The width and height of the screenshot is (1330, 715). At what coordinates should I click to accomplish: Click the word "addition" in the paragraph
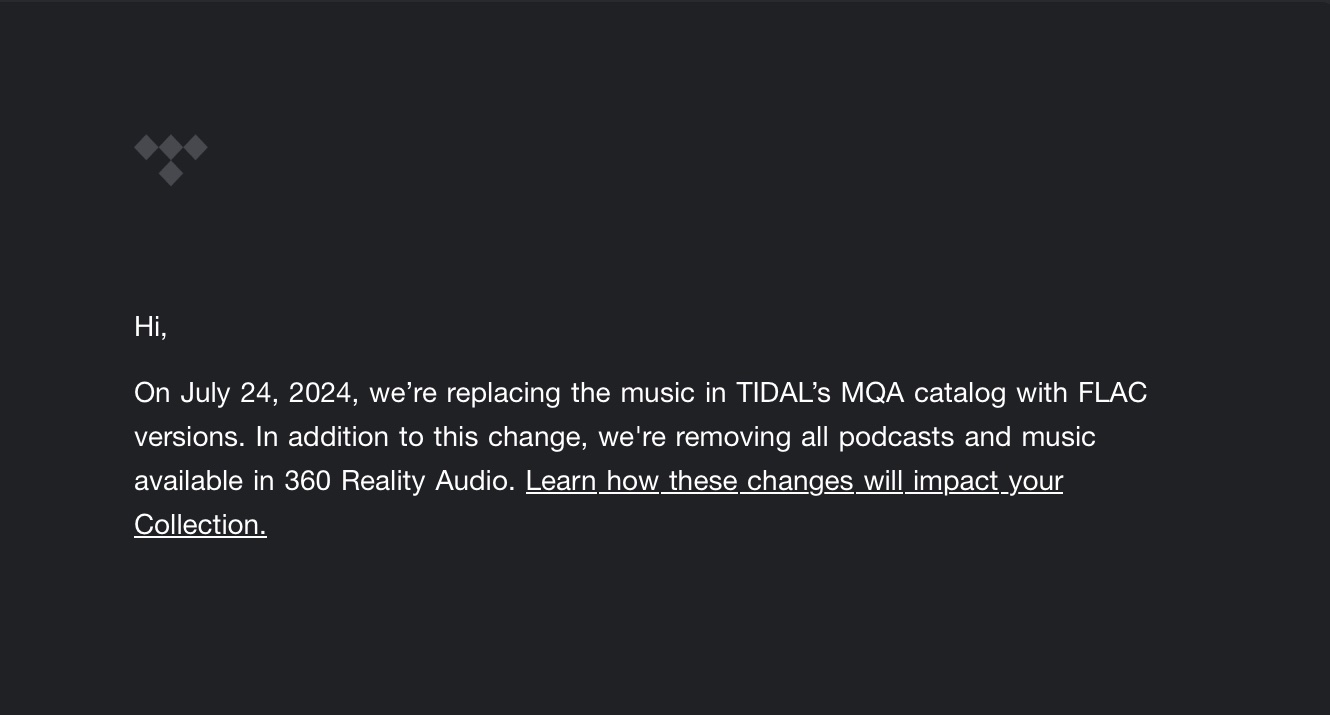tap(325, 437)
